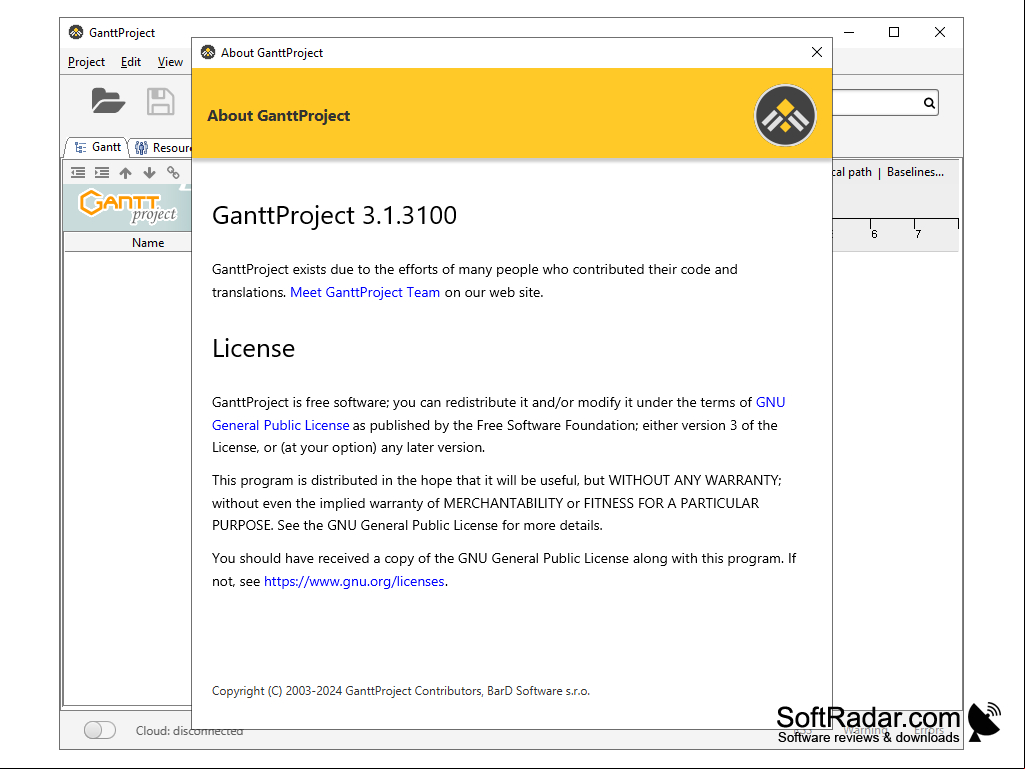The height and width of the screenshot is (769, 1025).
Task: Open the Edit menu
Action: tap(131, 61)
